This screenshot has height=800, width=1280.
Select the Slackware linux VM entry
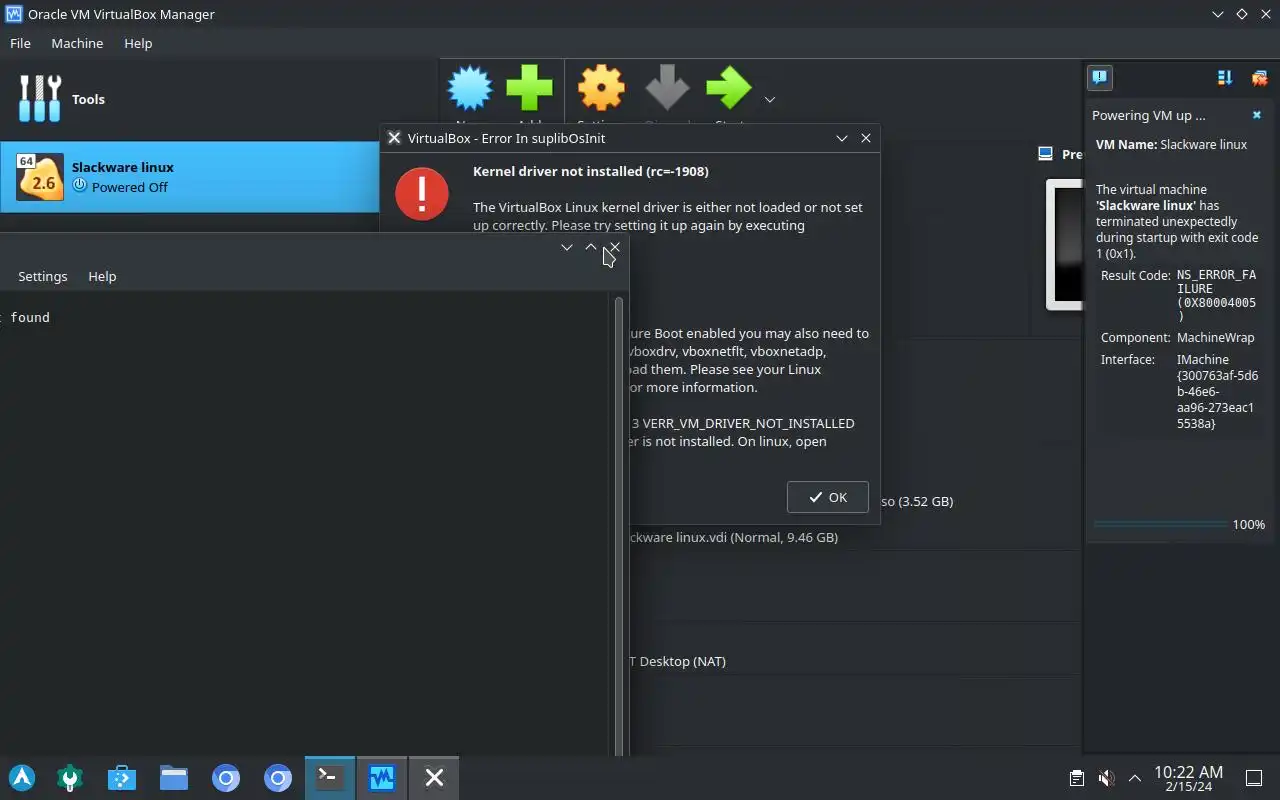click(x=190, y=177)
